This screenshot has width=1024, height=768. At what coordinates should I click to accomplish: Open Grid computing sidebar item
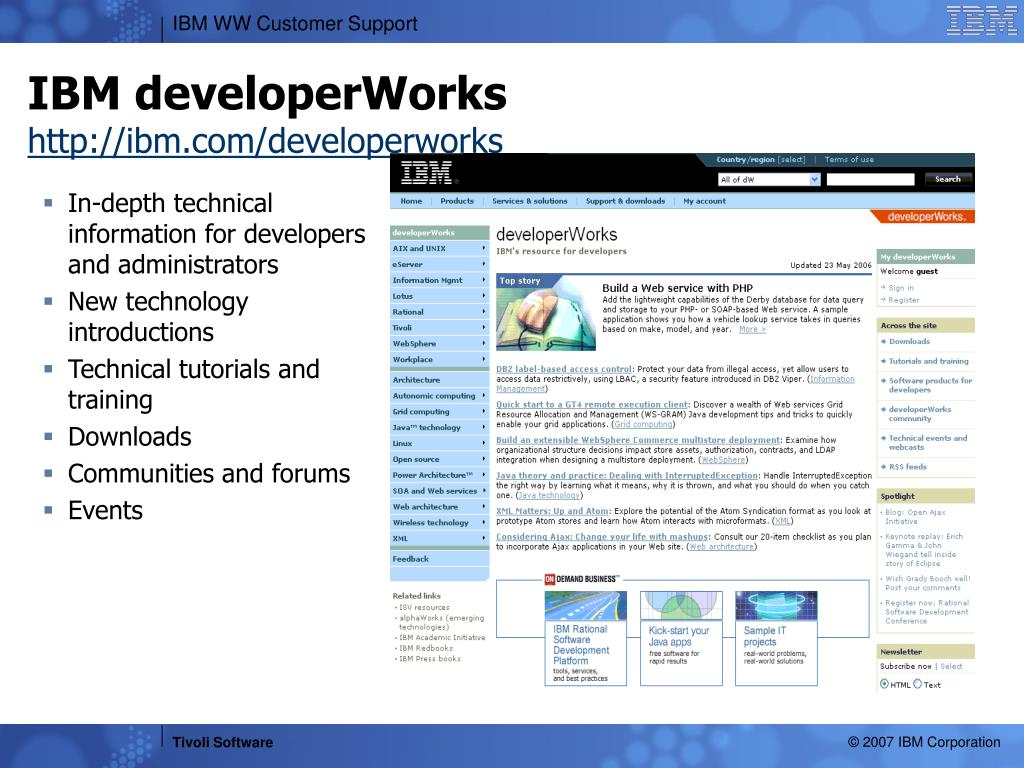[x=440, y=411]
